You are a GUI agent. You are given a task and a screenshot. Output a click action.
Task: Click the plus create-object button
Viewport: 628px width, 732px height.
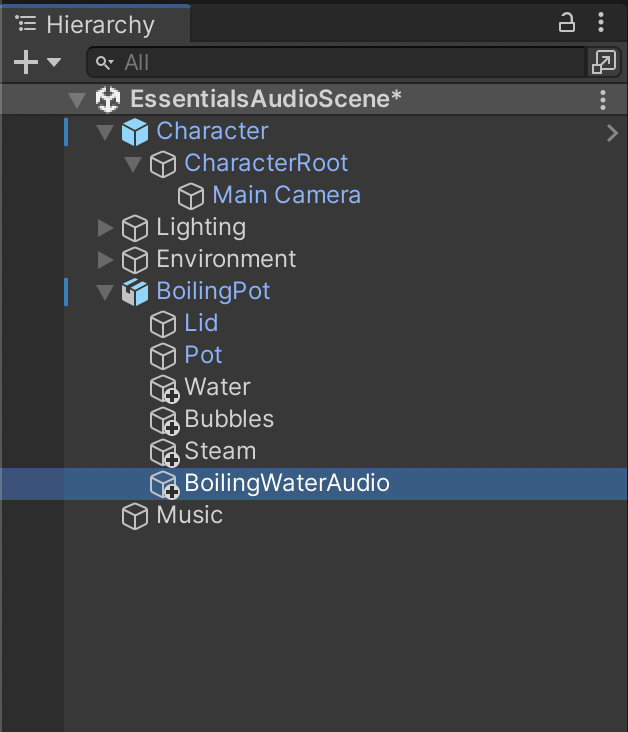[x=26, y=62]
